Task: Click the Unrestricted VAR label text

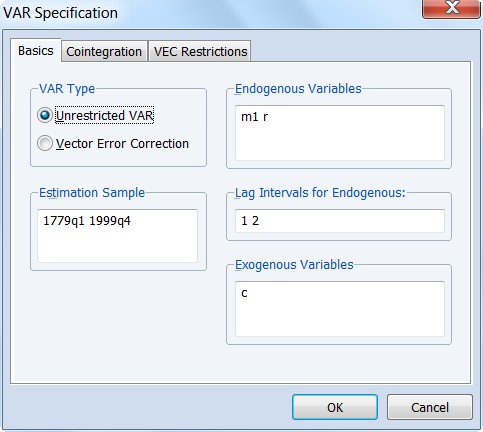Action: [x=104, y=115]
